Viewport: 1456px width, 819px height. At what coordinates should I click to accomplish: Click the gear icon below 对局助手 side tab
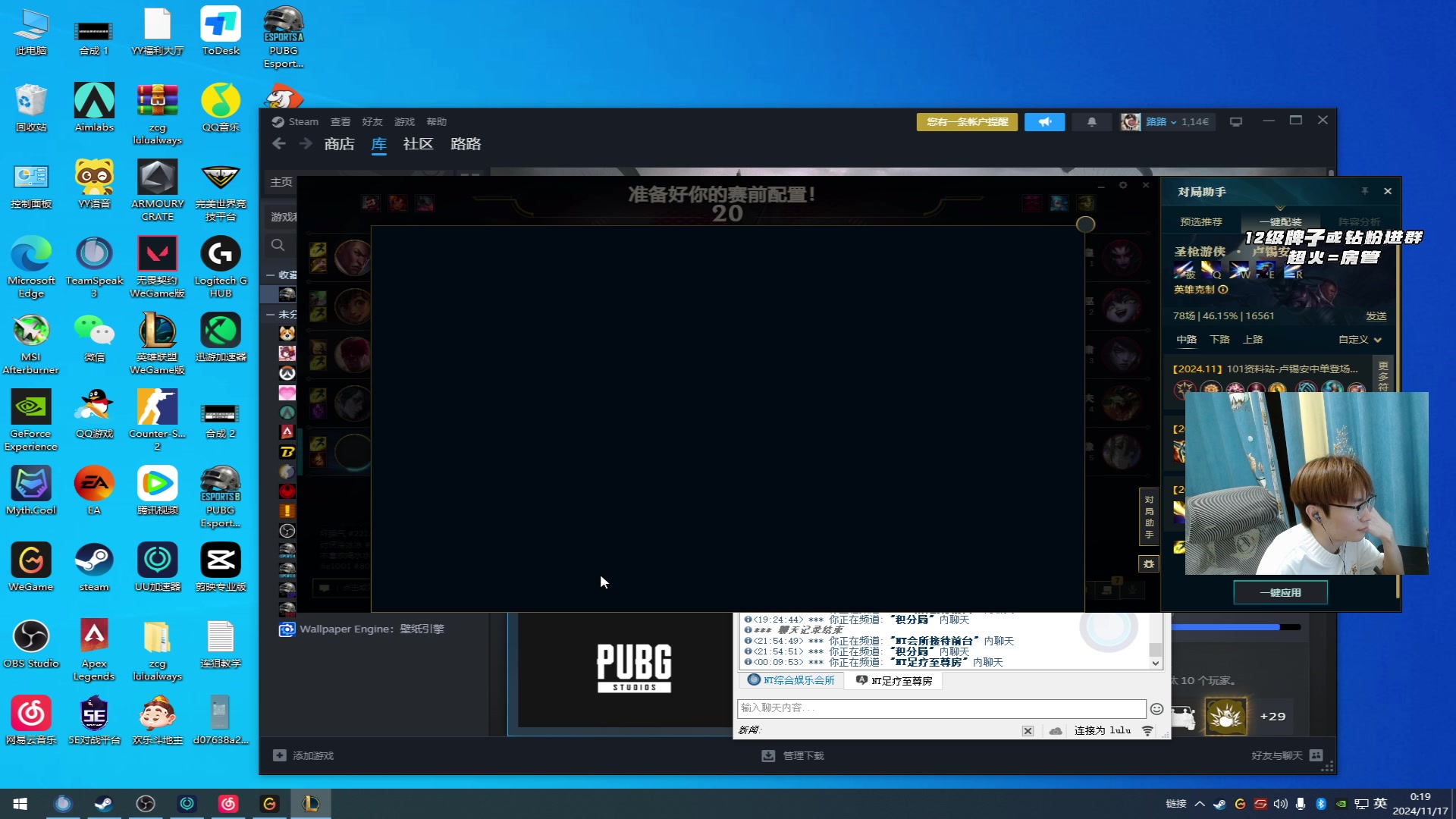tap(1149, 564)
